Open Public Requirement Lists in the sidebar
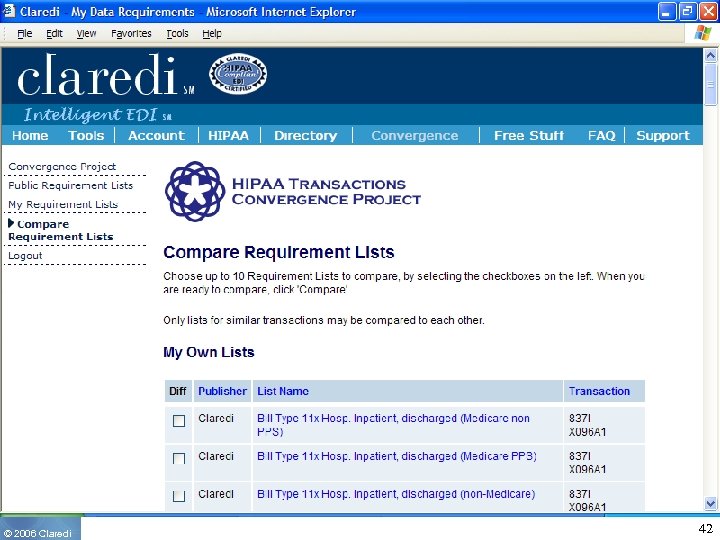 coord(71,185)
